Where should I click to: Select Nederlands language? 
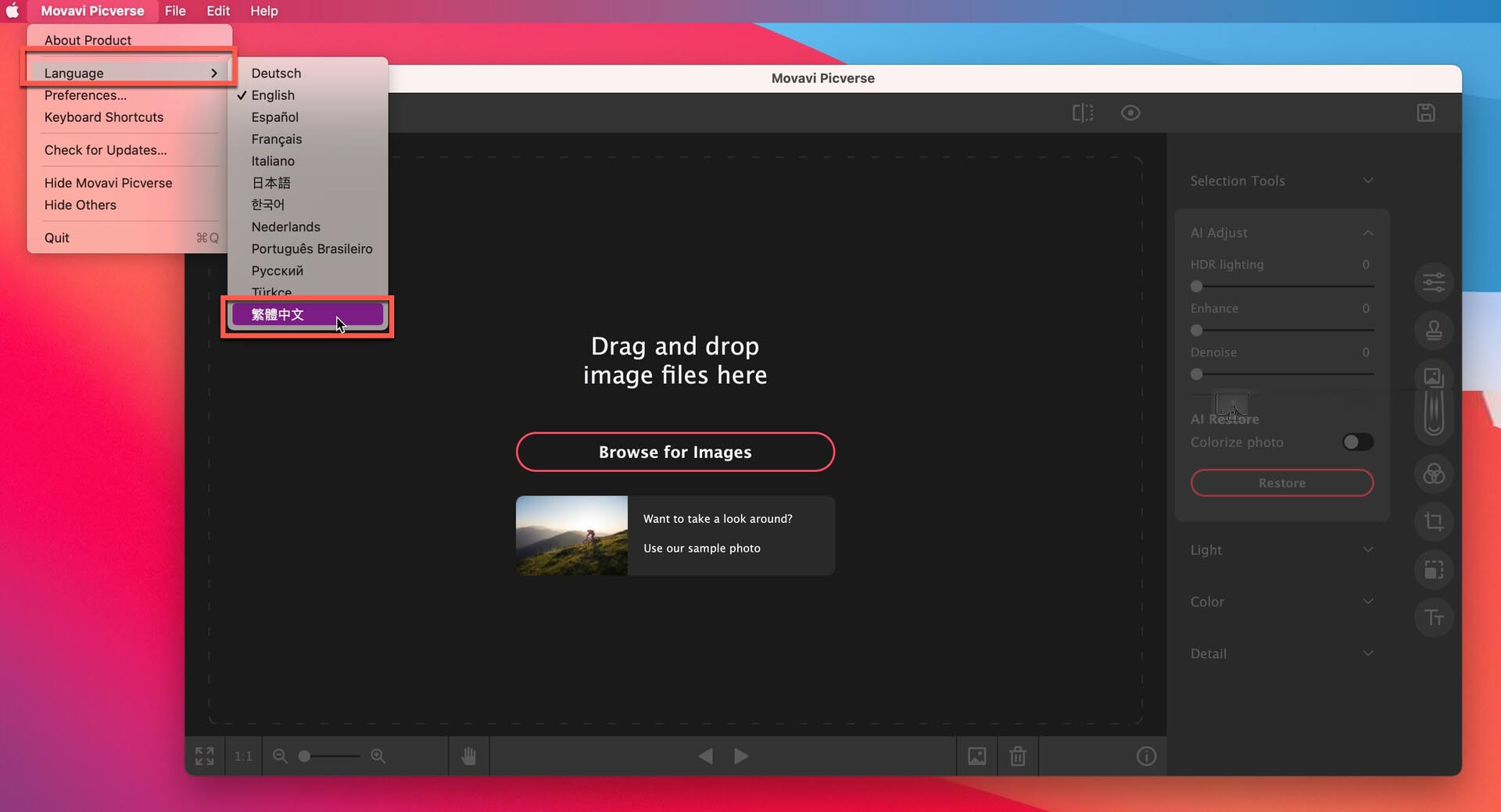[x=308, y=227]
